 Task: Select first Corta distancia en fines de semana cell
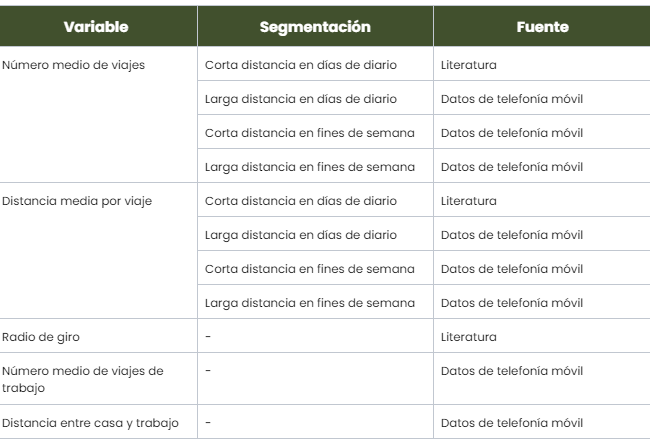pyautogui.click(x=309, y=133)
